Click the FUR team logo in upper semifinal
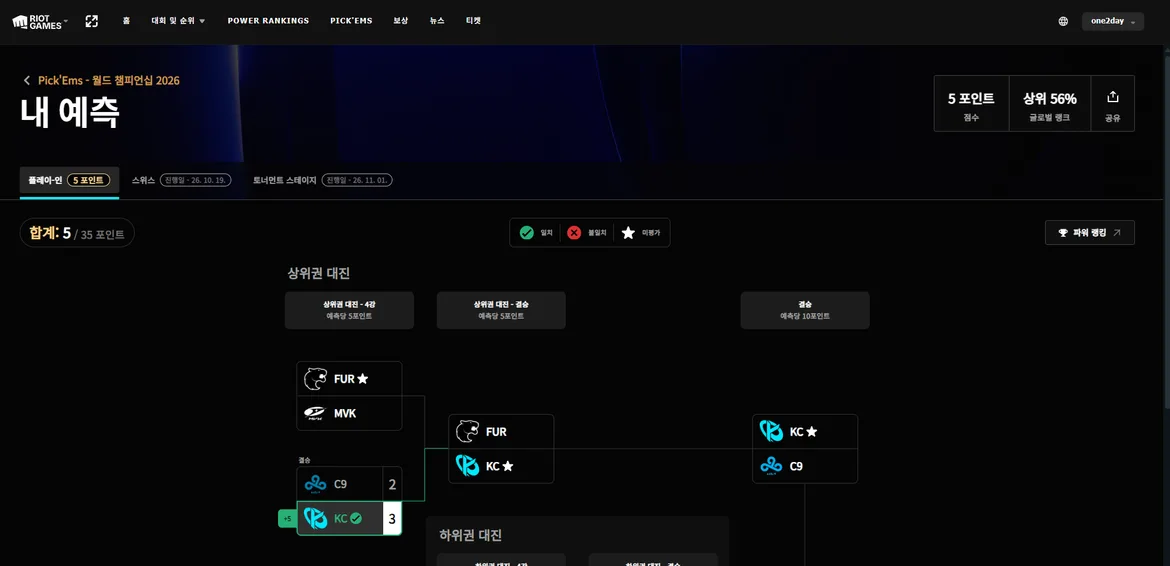The image size is (1170, 566). coord(315,379)
